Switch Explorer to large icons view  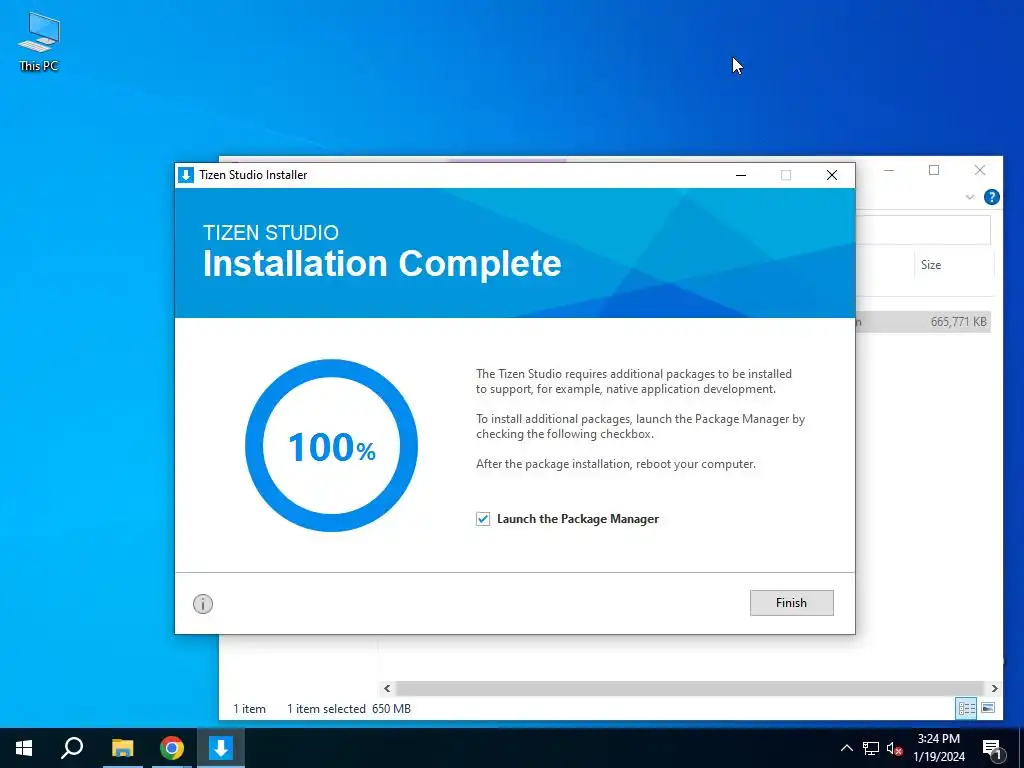click(988, 708)
